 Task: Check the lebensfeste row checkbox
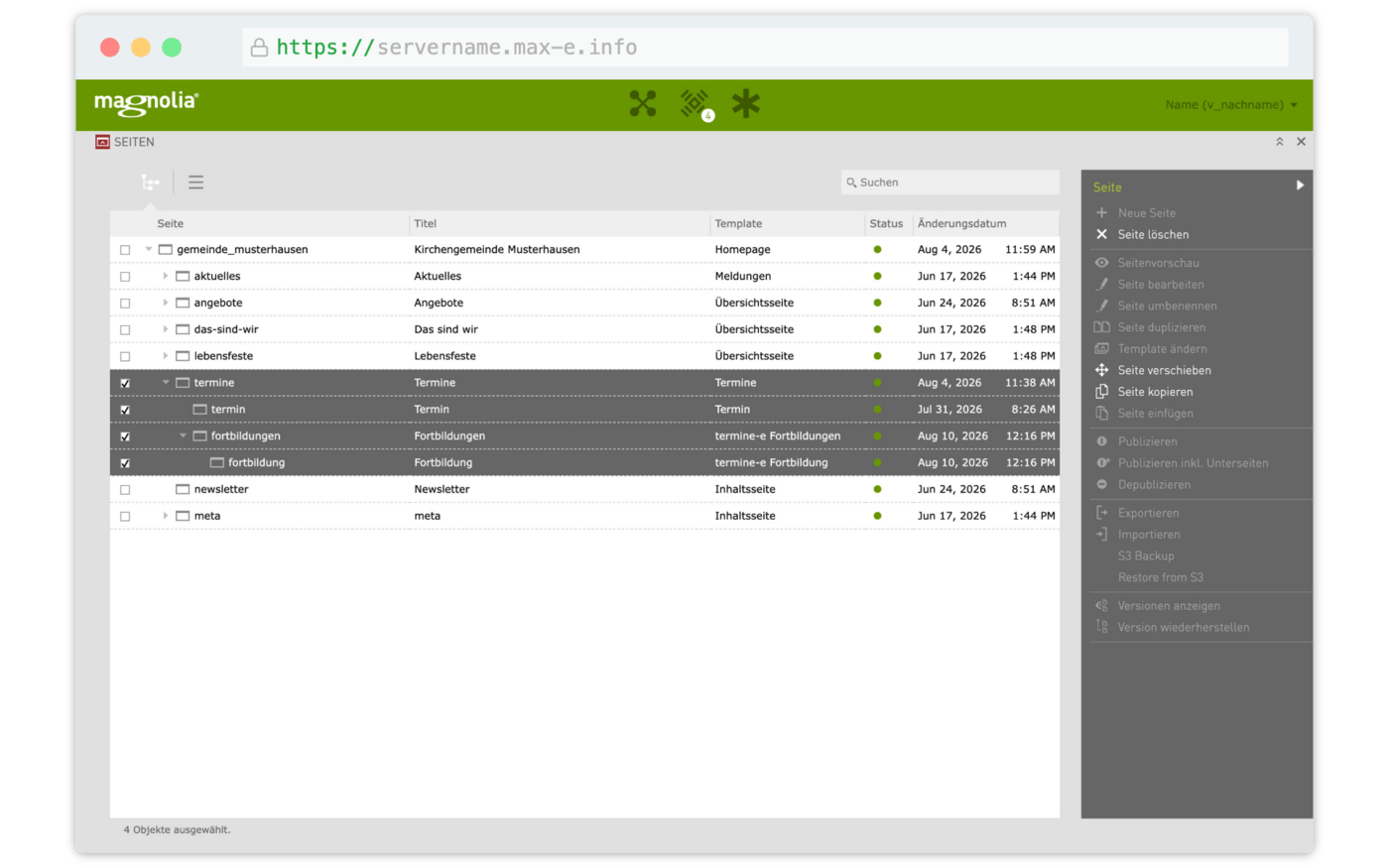[125, 356]
